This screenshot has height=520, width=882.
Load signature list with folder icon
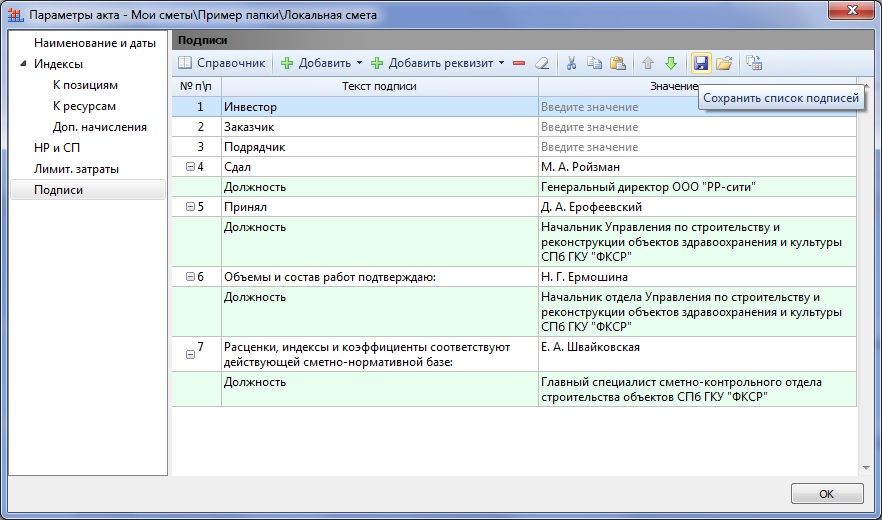(x=724, y=63)
